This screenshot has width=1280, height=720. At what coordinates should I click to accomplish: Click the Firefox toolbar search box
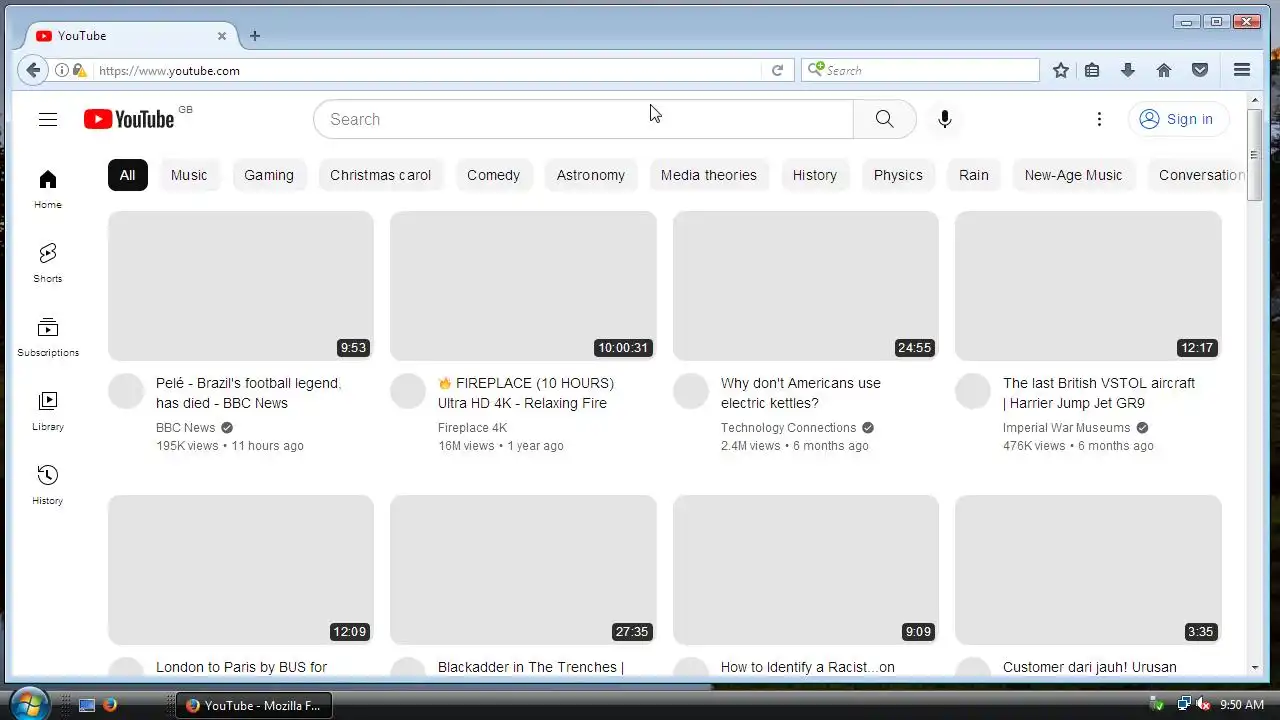click(x=920, y=70)
